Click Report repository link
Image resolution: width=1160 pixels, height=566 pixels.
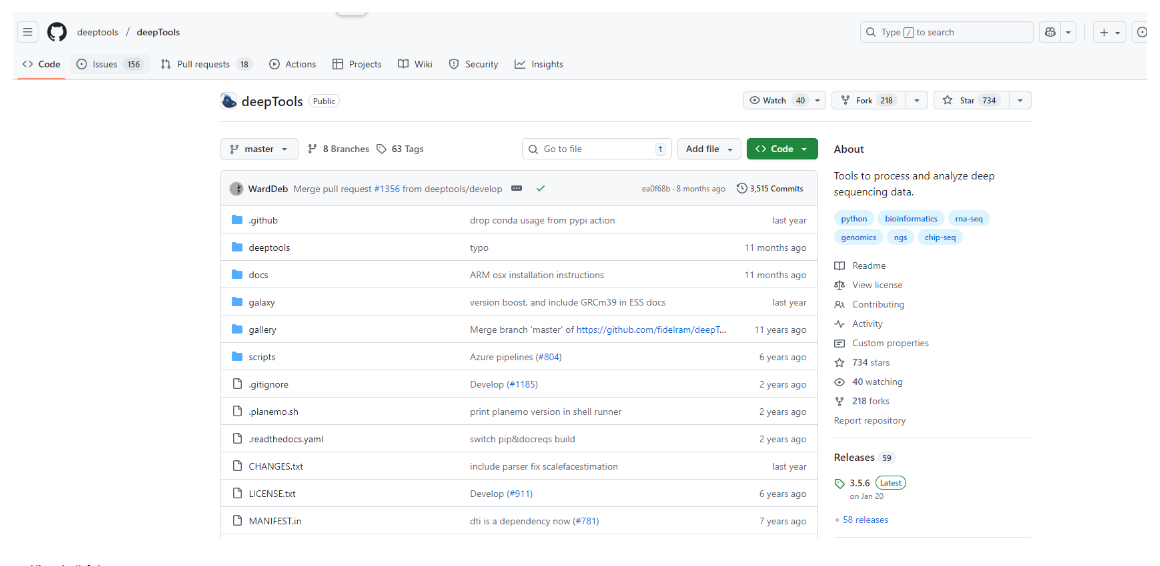(869, 420)
